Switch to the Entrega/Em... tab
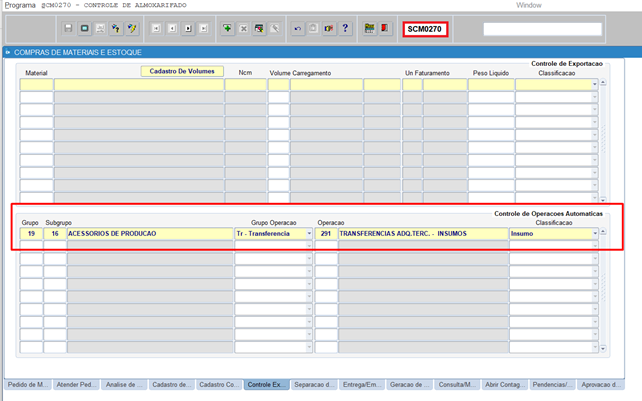The height and width of the screenshot is (401, 642). click(362, 385)
